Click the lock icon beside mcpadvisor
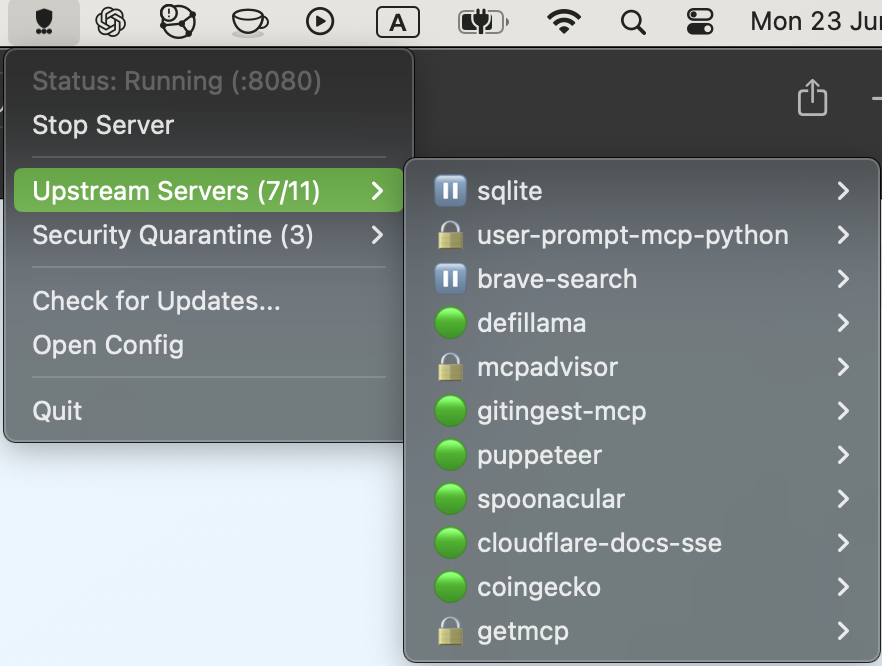 coord(450,367)
